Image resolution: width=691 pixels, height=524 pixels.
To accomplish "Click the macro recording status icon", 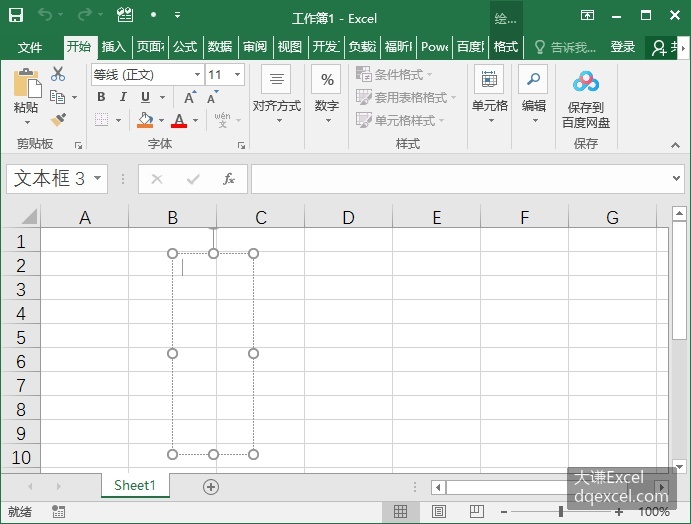I will click(x=58, y=512).
